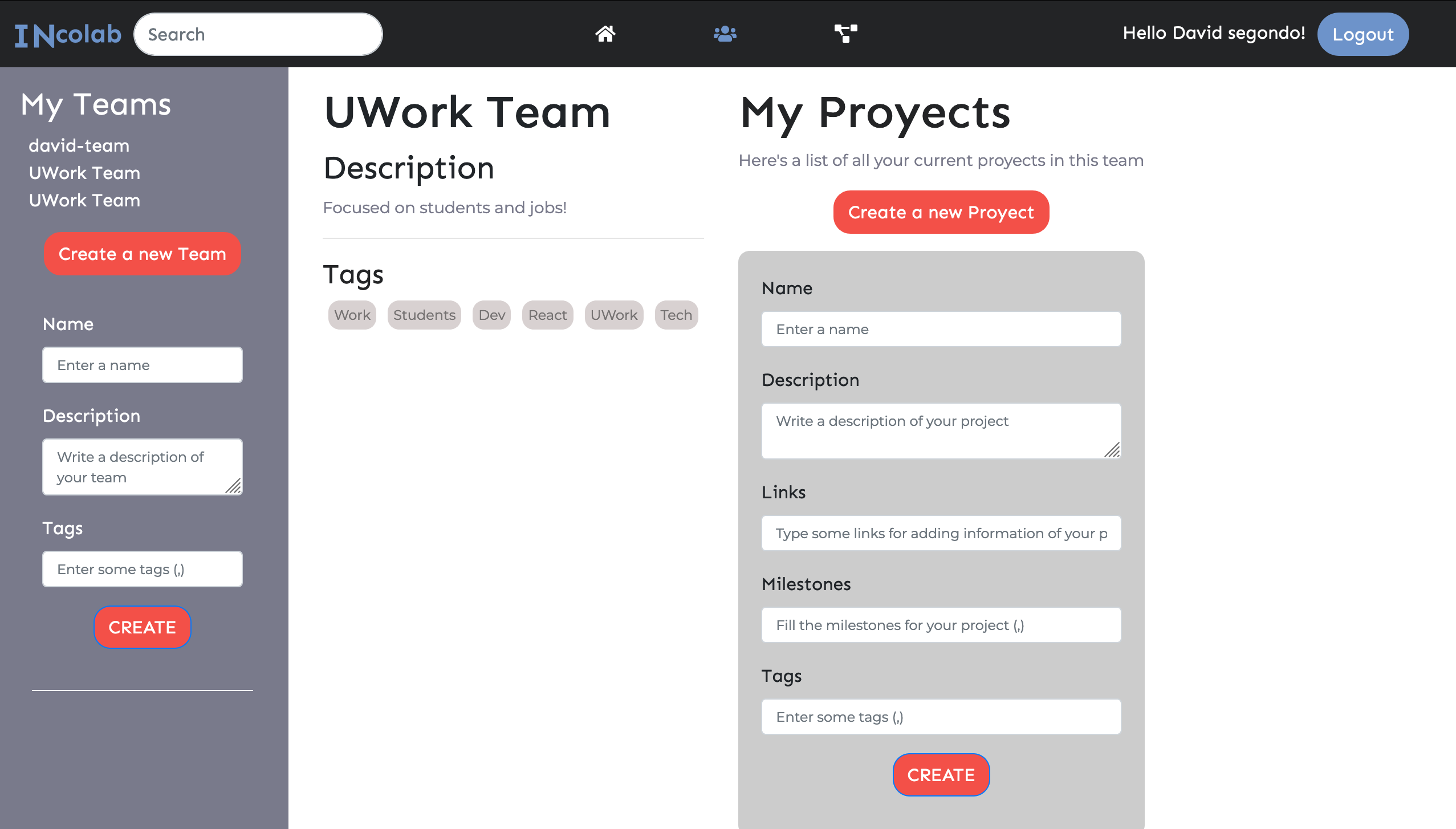1456x829 pixels.
Task: Click the INcolab logo icon
Action: [x=68, y=33]
